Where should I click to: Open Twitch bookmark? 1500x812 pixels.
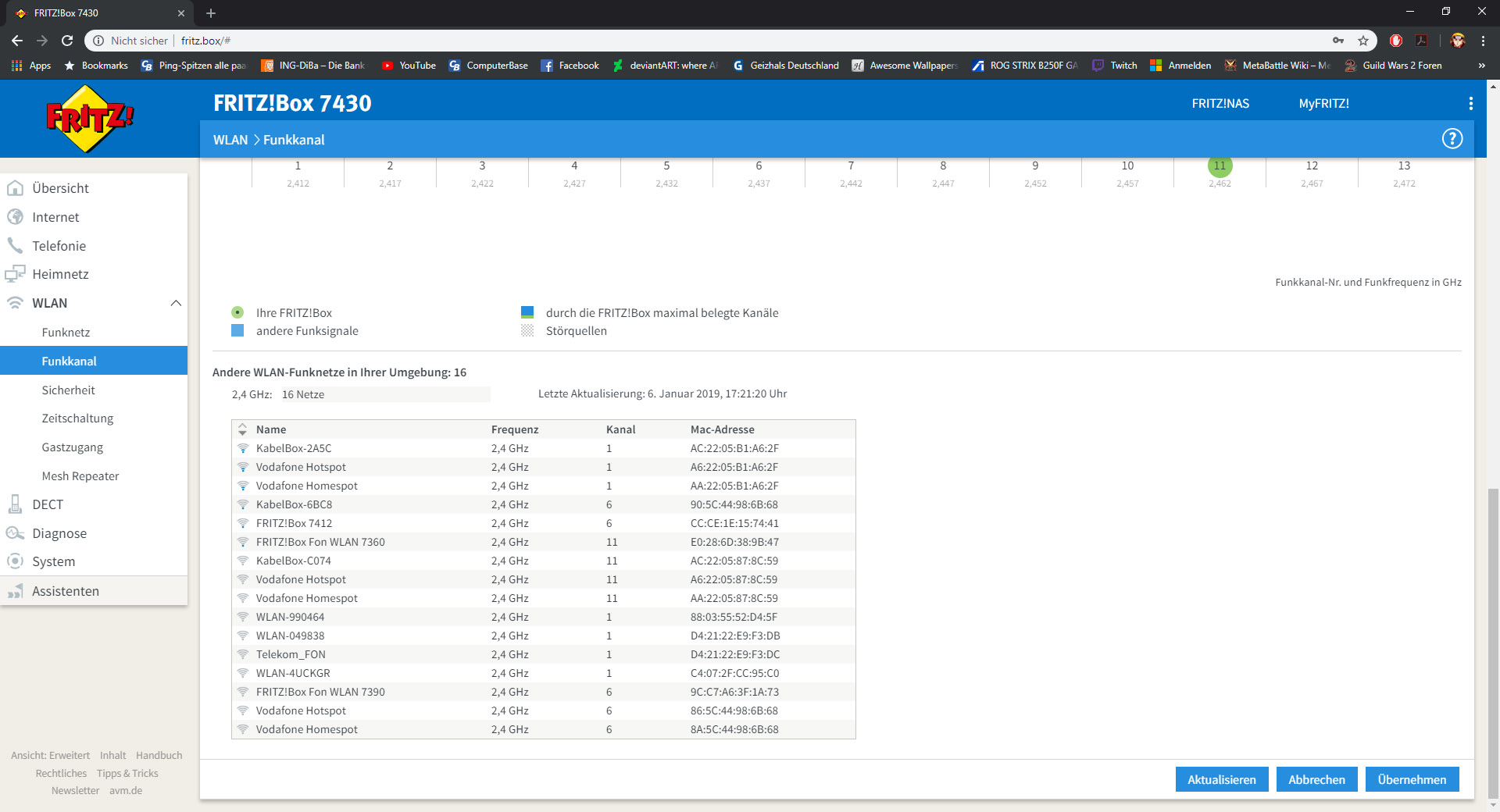(1115, 66)
